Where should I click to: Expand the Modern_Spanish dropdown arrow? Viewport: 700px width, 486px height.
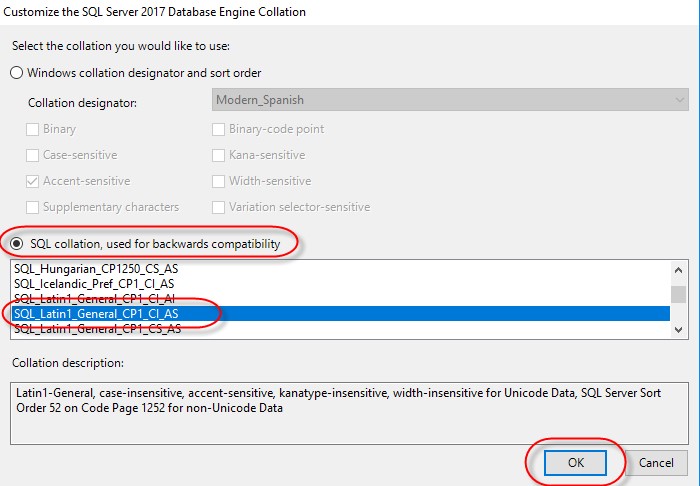tap(680, 101)
